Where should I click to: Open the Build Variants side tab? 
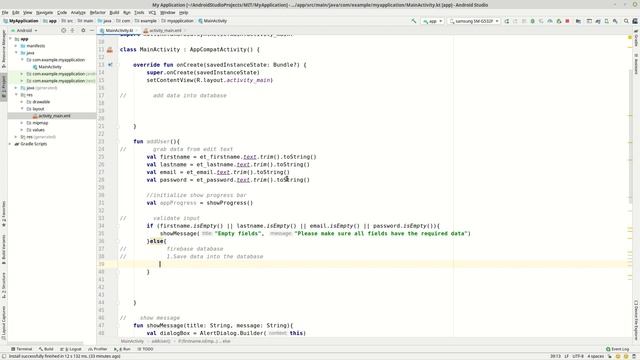4,250
